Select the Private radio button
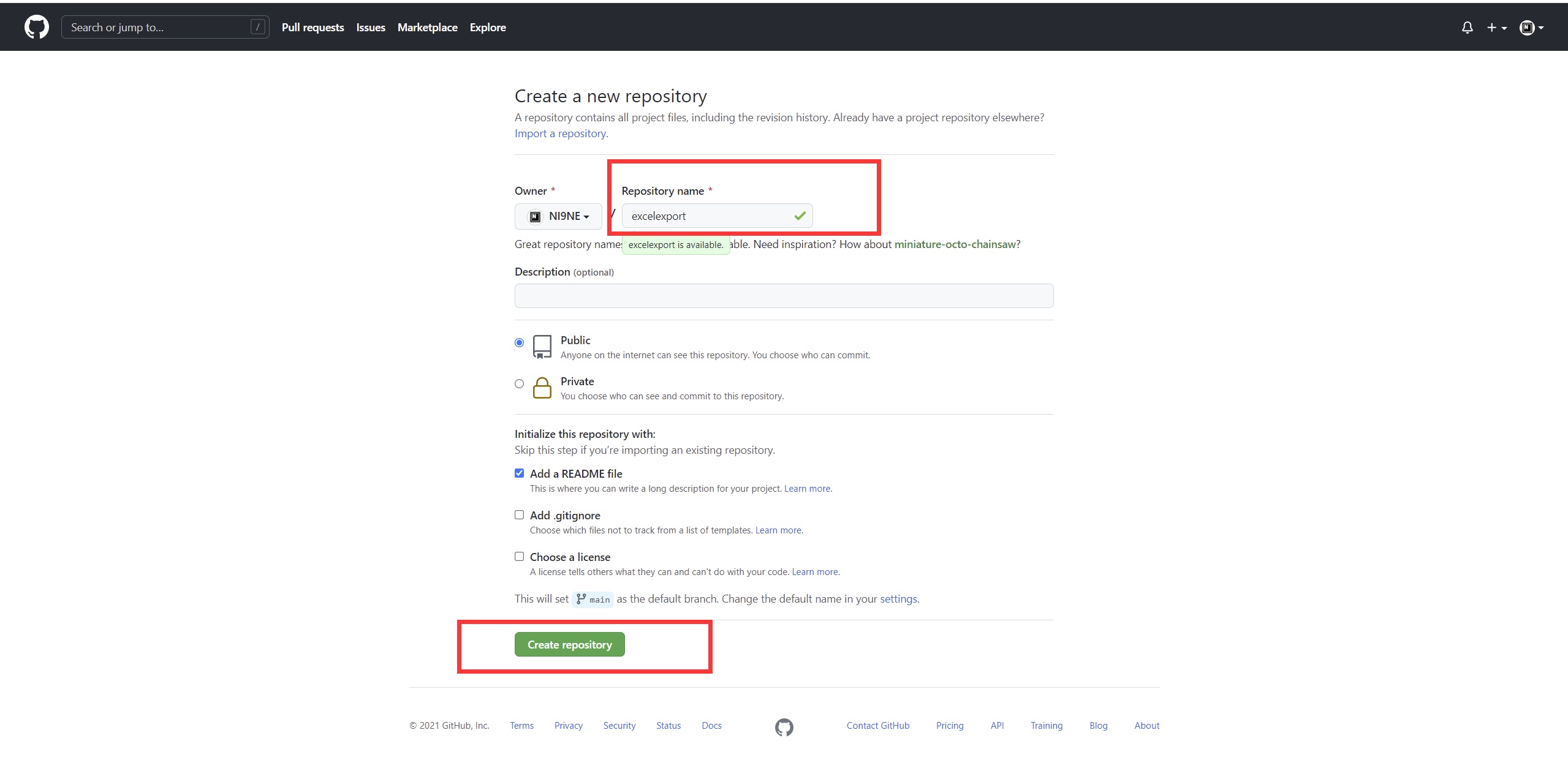1568x760 pixels. pos(519,384)
